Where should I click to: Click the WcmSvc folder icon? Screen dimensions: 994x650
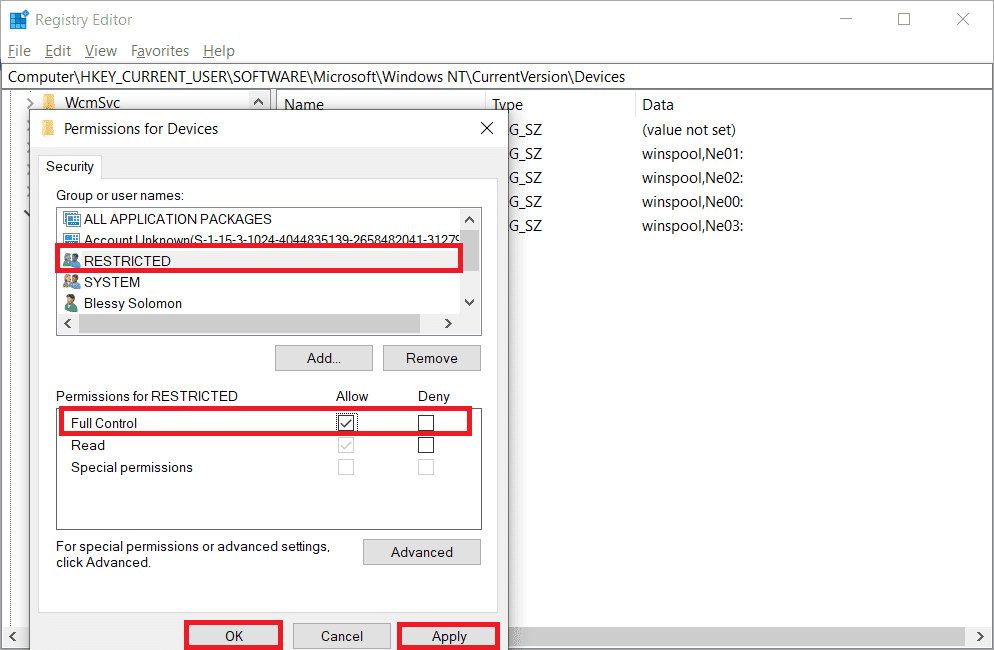click(49, 102)
